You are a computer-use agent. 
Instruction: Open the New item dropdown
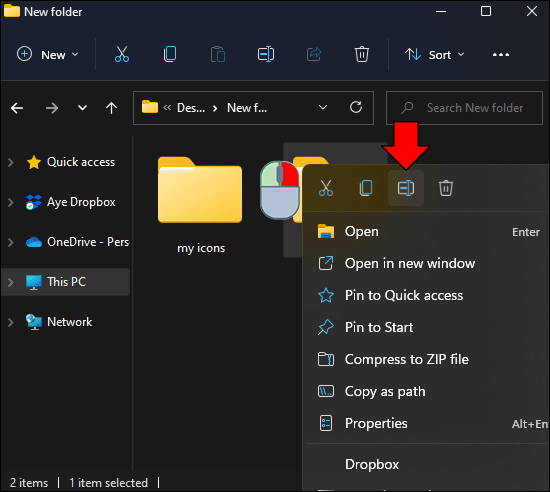[48, 55]
